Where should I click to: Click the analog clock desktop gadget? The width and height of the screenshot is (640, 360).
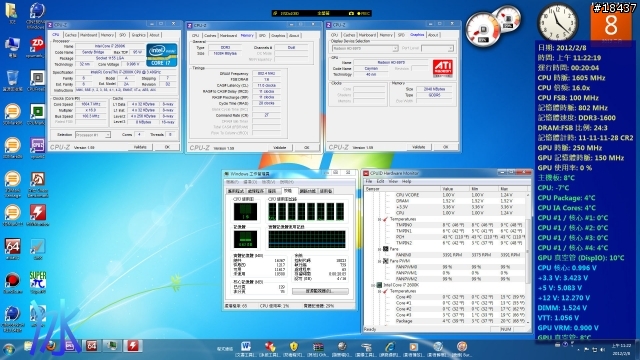[x=557, y=22]
